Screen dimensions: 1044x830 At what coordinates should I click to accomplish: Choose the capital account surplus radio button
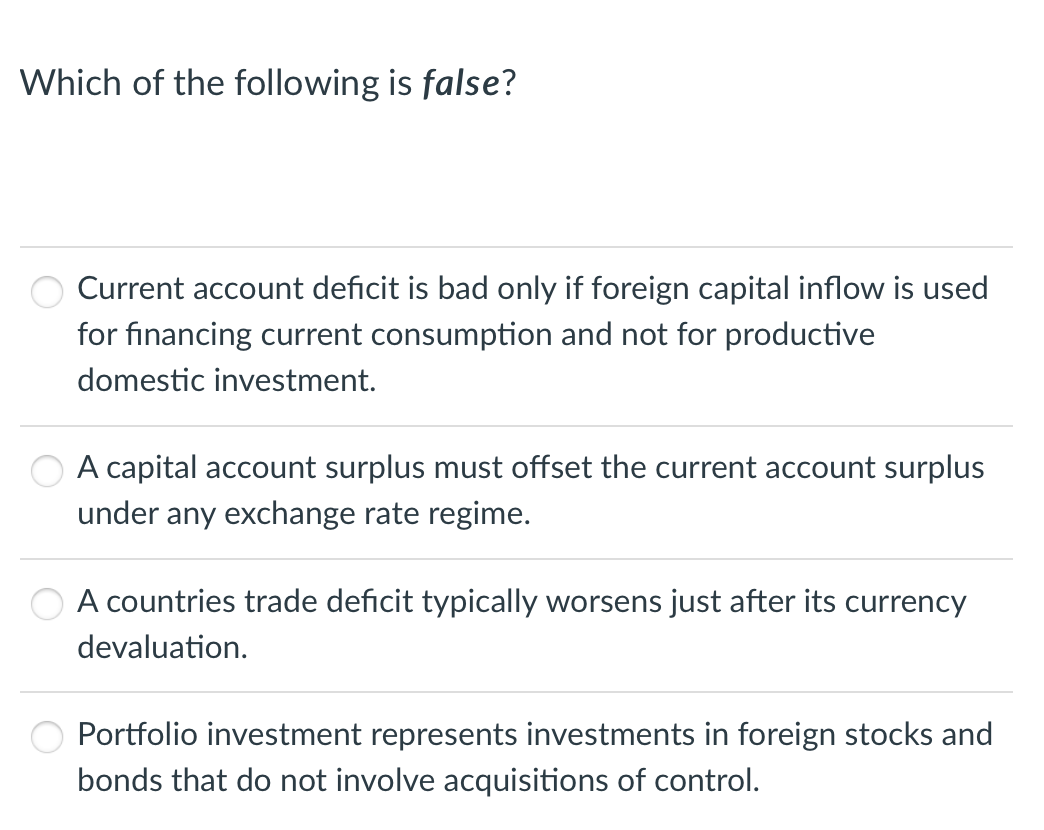click(46, 469)
